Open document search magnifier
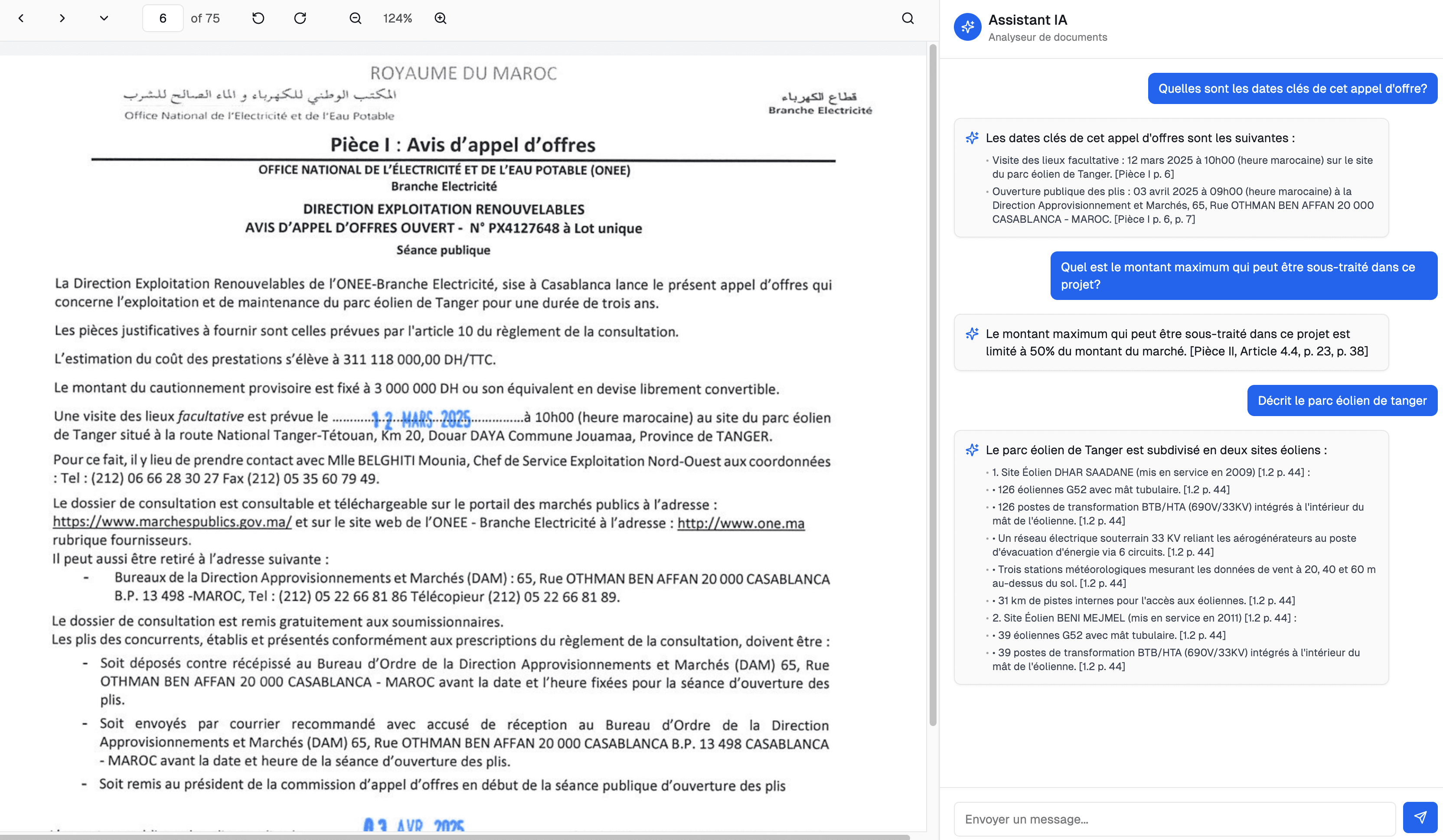 coord(908,18)
